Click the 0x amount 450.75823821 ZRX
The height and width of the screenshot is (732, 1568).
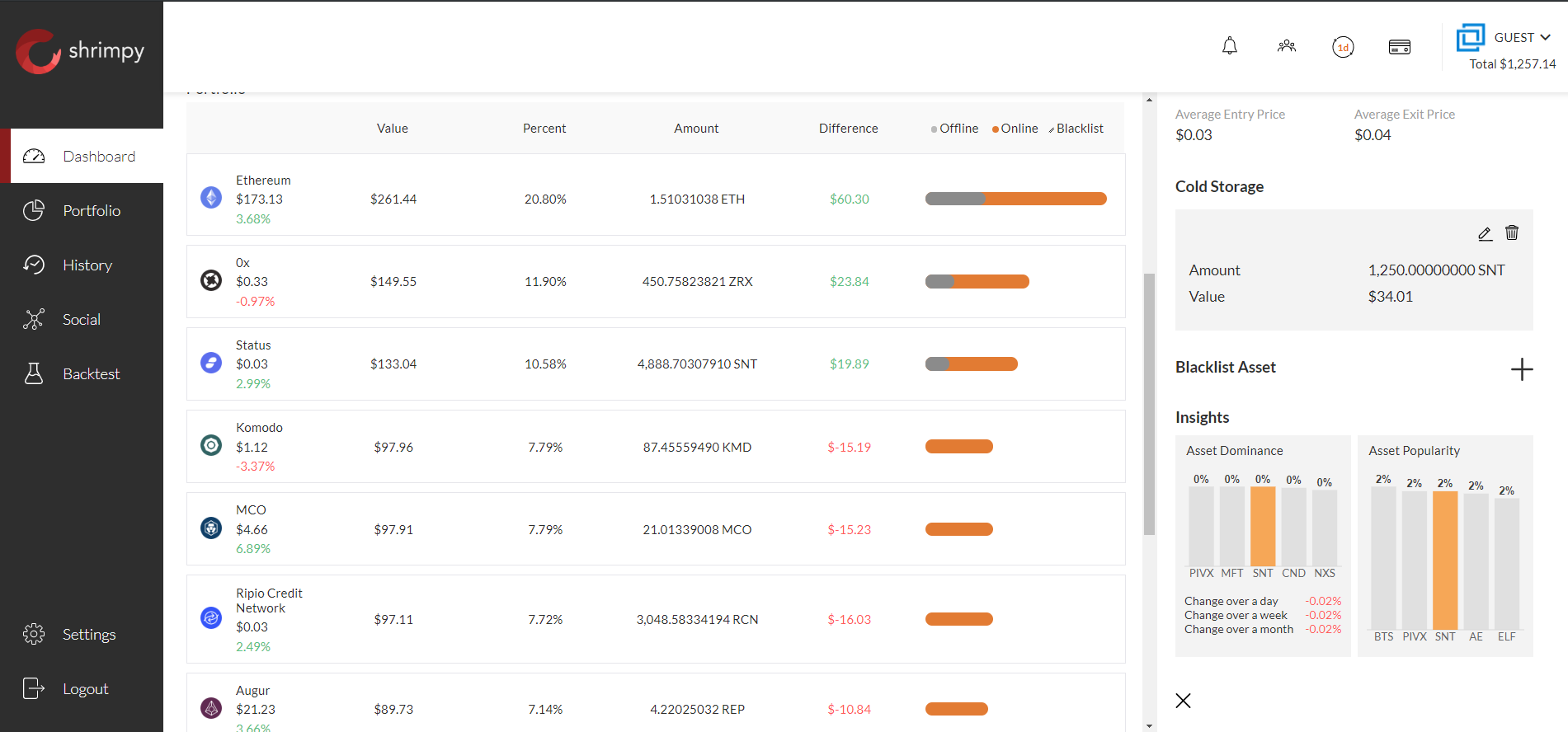[x=698, y=282]
